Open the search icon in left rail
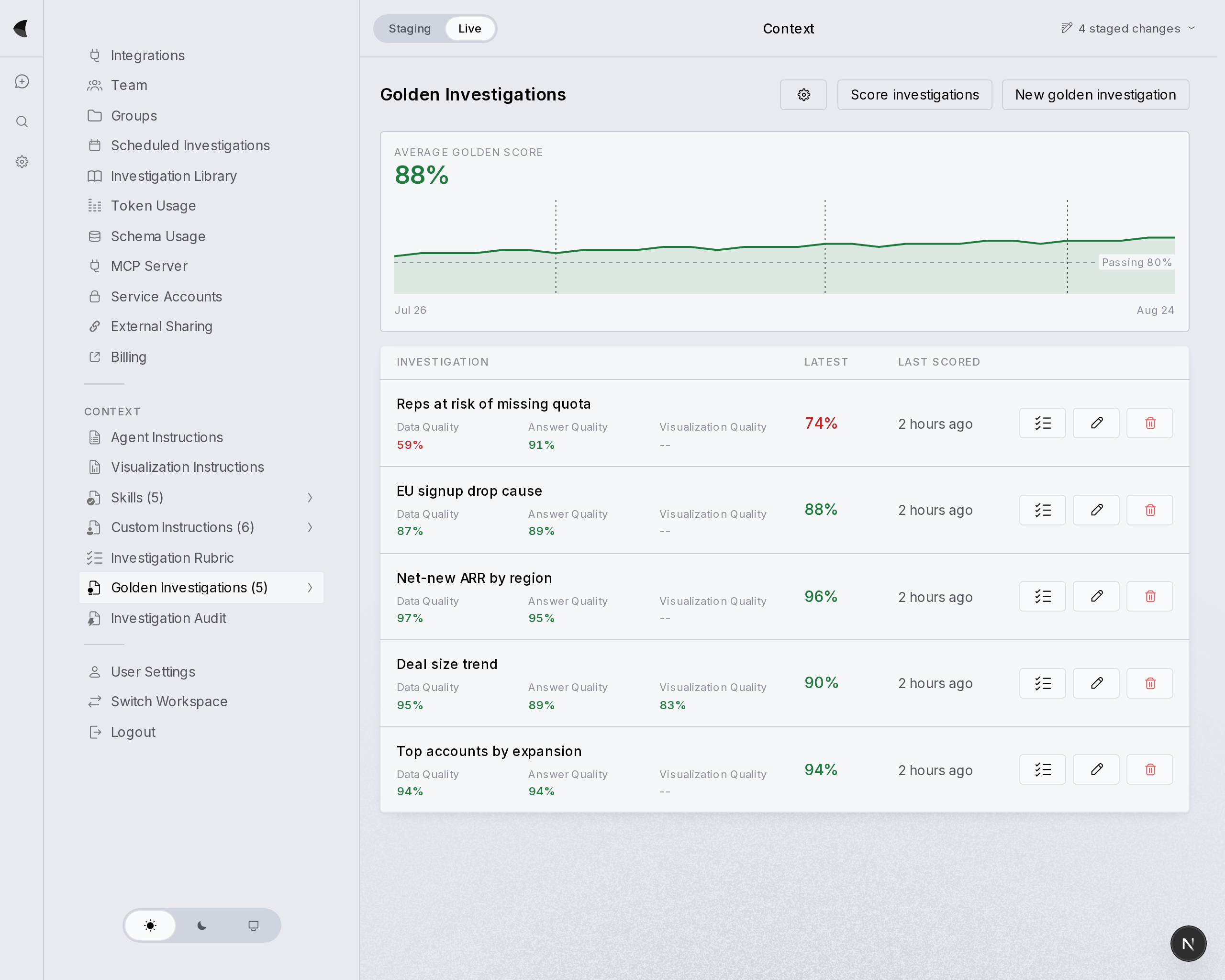This screenshot has width=1225, height=980. click(x=22, y=122)
